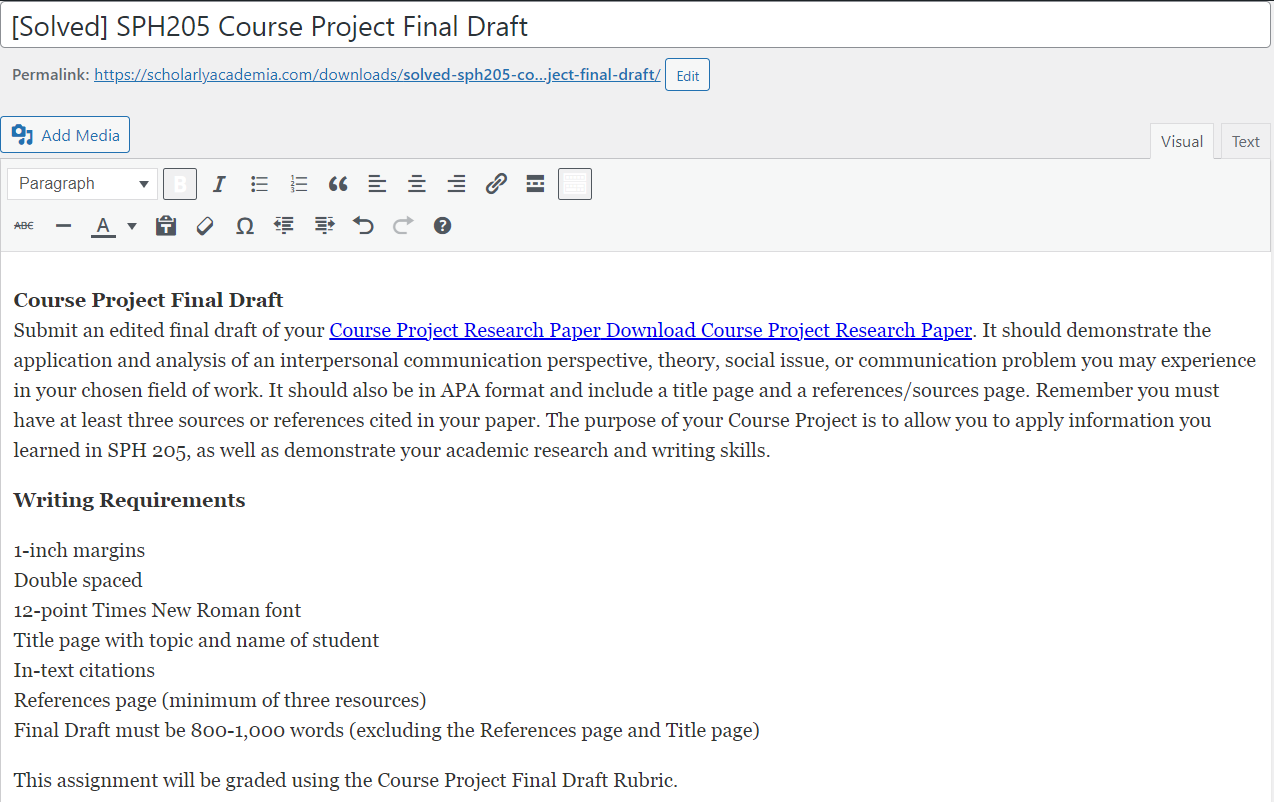Image resolution: width=1274 pixels, height=802 pixels.
Task: Click the '1-inch margins' line
Action: [79, 550]
